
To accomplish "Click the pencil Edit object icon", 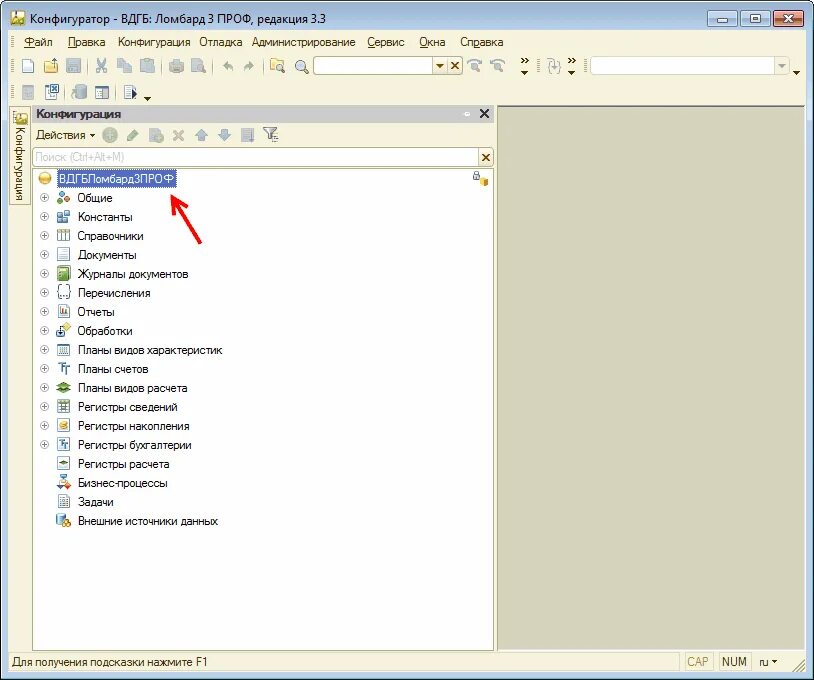I will [x=132, y=135].
